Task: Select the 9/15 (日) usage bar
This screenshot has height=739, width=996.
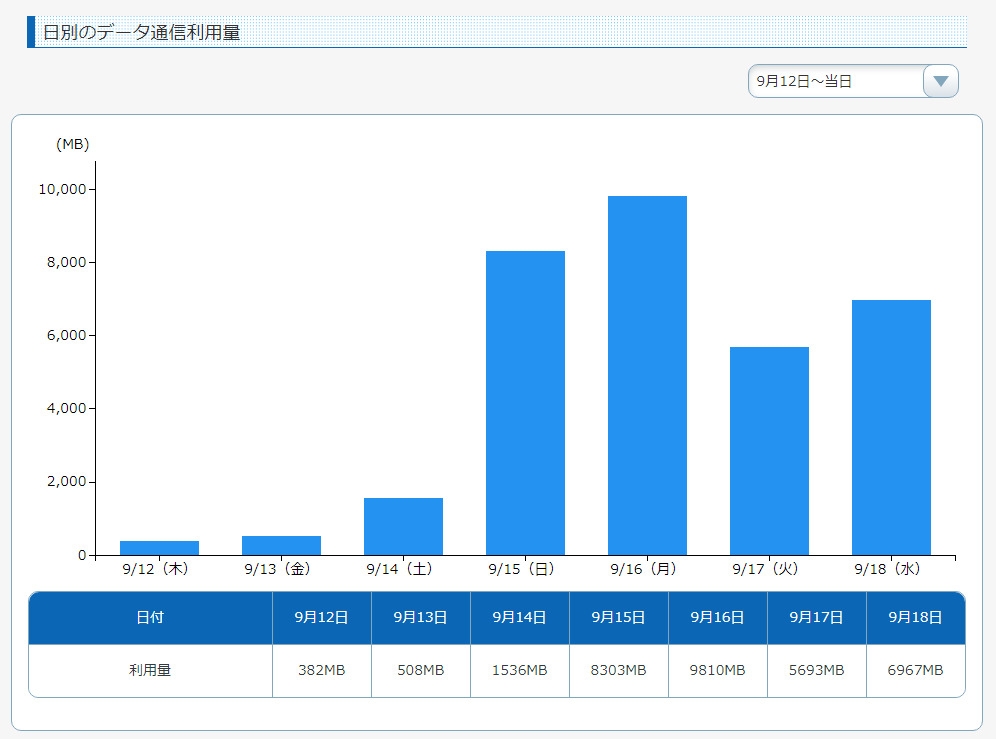Action: coord(525,403)
